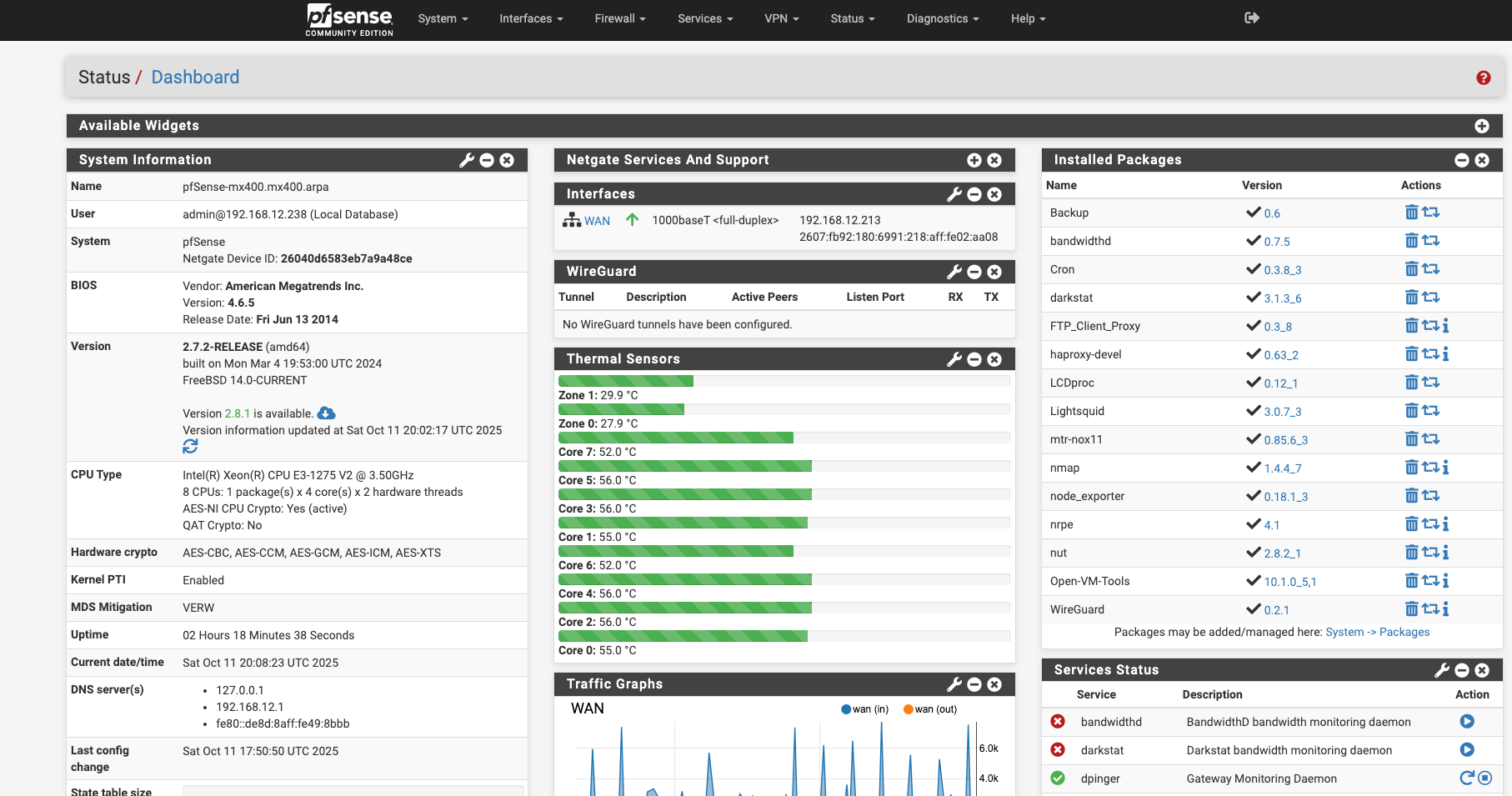The image size is (1512, 796).
Task: Click the WAN interface link
Action: click(x=597, y=221)
